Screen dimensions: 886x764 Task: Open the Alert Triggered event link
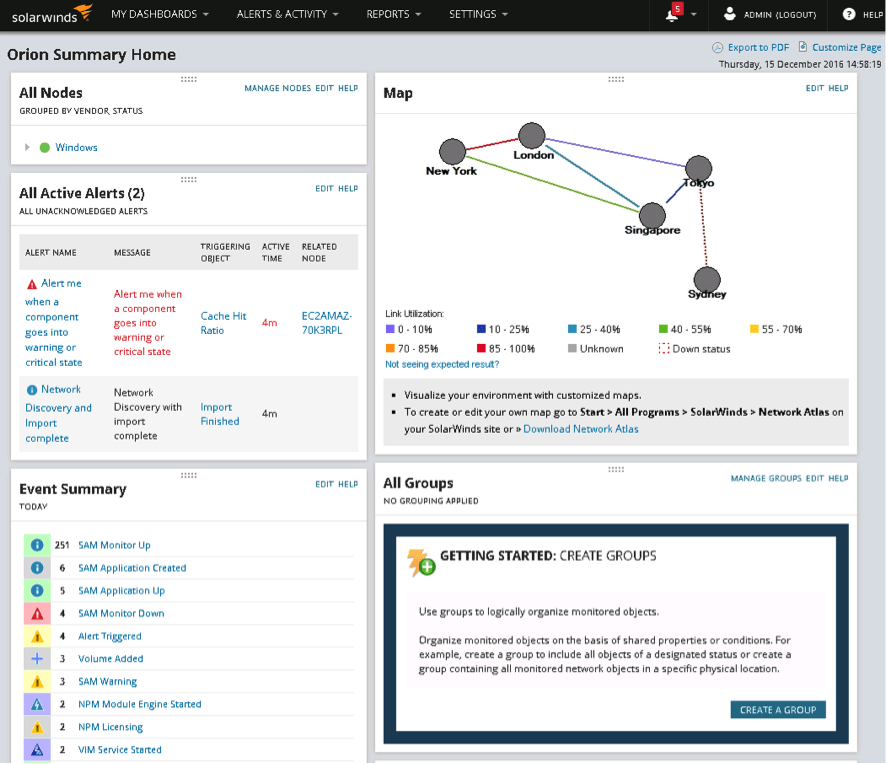[x=110, y=636]
